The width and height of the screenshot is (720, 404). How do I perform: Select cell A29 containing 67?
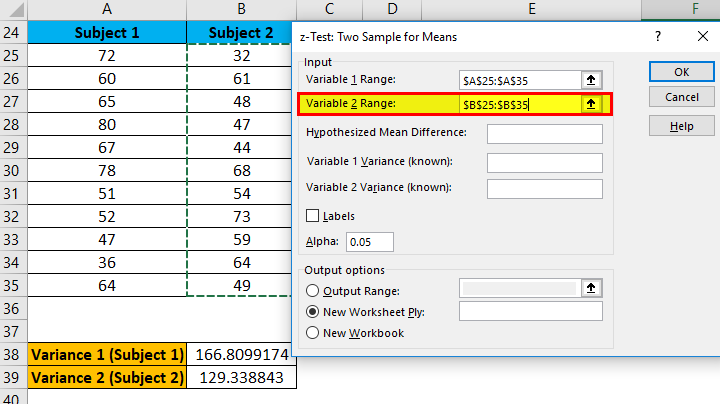(107, 147)
